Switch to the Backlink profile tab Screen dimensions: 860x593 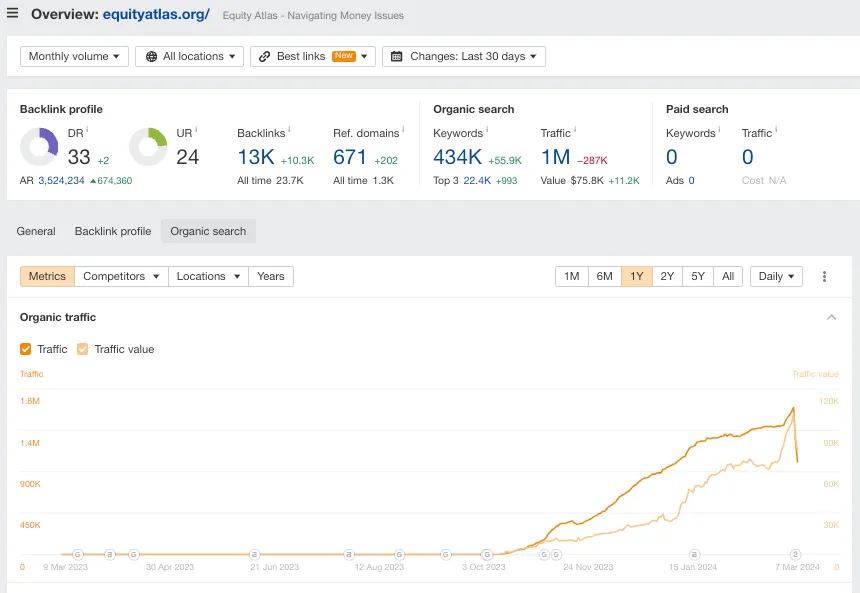coord(113,231)
